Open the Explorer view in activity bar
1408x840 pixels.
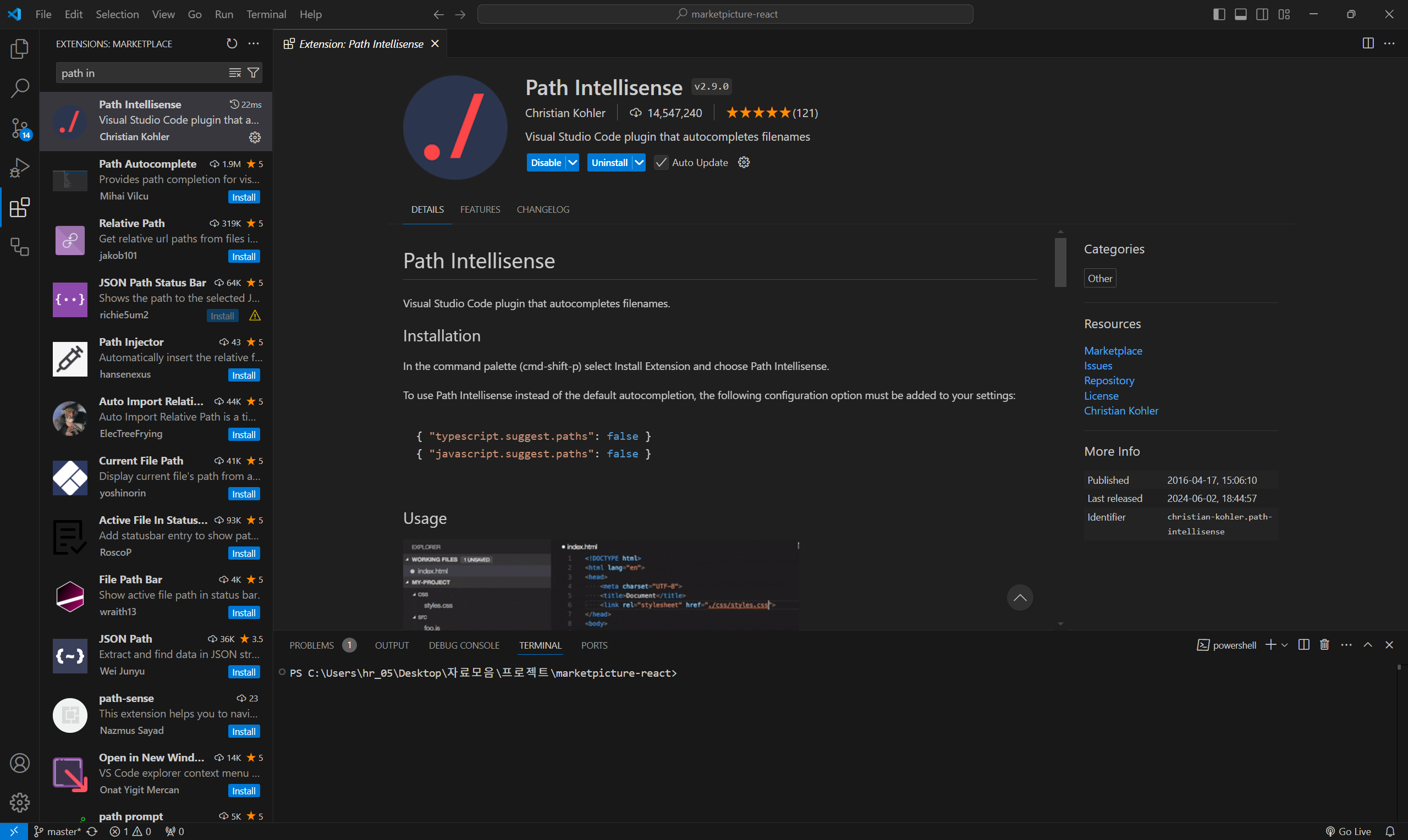pyautogui.click(x=20, y=49)
